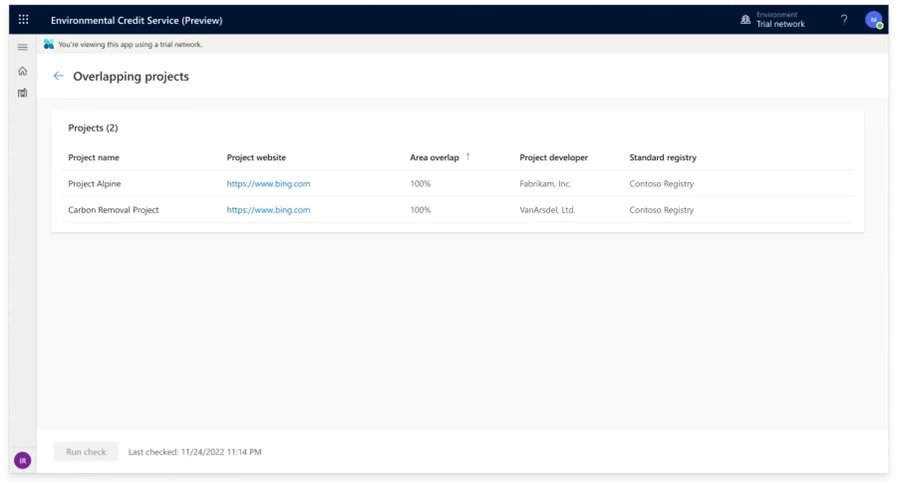Click the Project developer column header

pyautogui.click(x=553, y=157)
